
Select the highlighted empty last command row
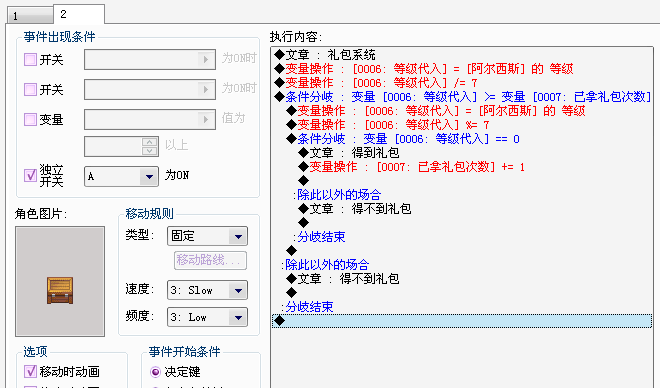(x=462, y=321)
